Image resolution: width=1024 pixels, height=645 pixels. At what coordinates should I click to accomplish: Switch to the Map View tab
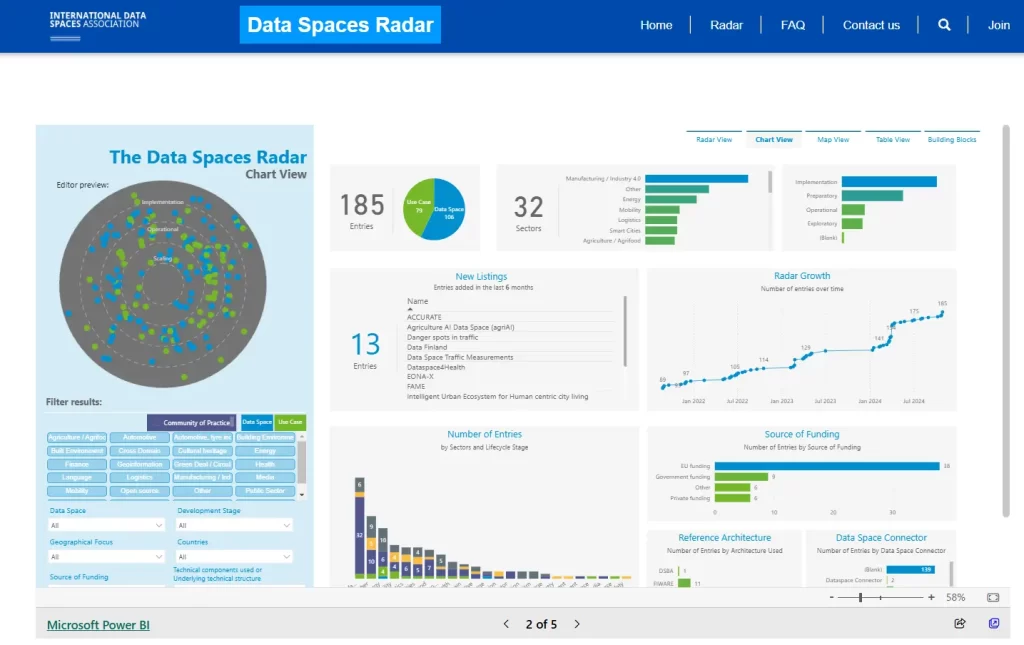(832, 140)
